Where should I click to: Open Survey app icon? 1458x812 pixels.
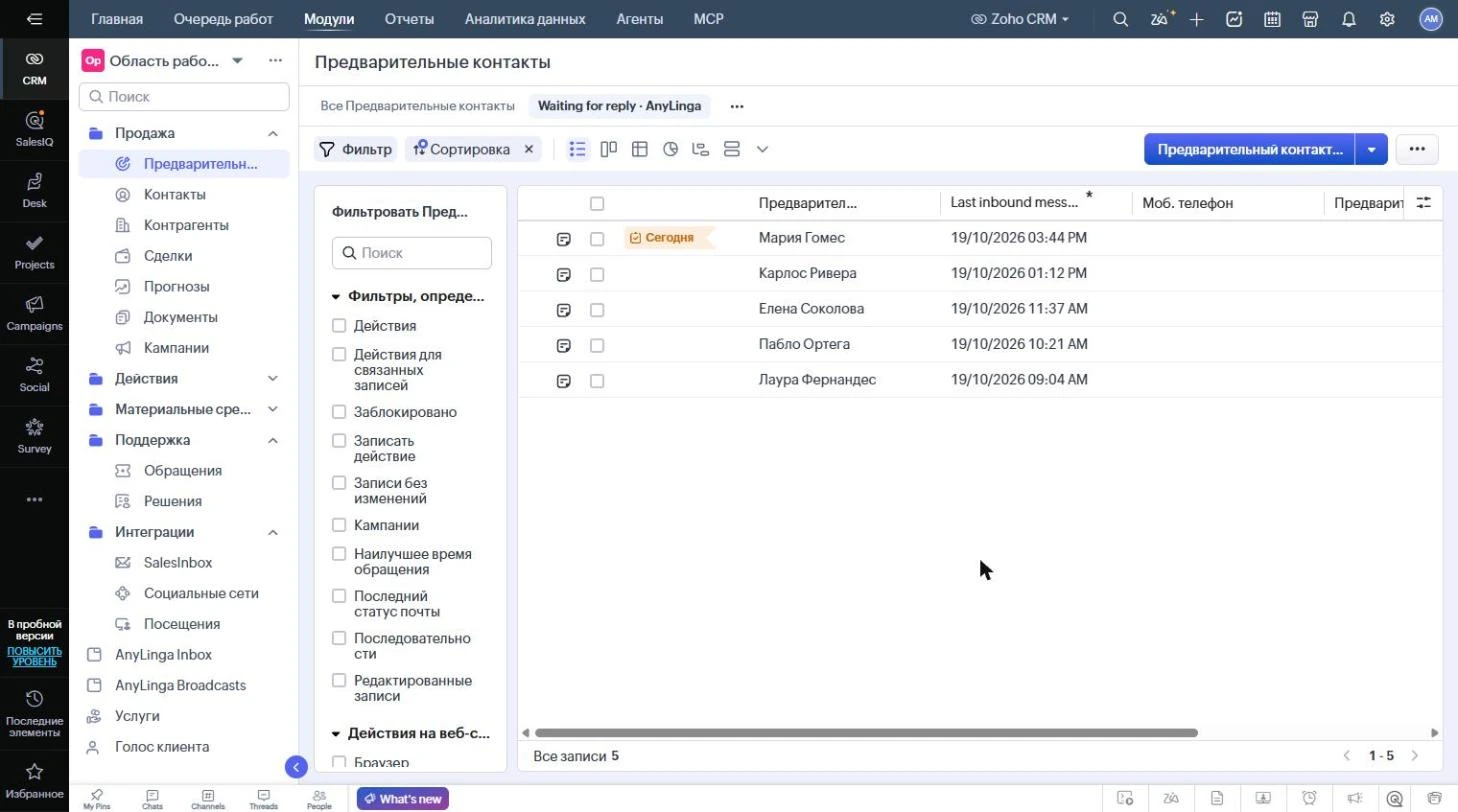[x=34, y=436]
